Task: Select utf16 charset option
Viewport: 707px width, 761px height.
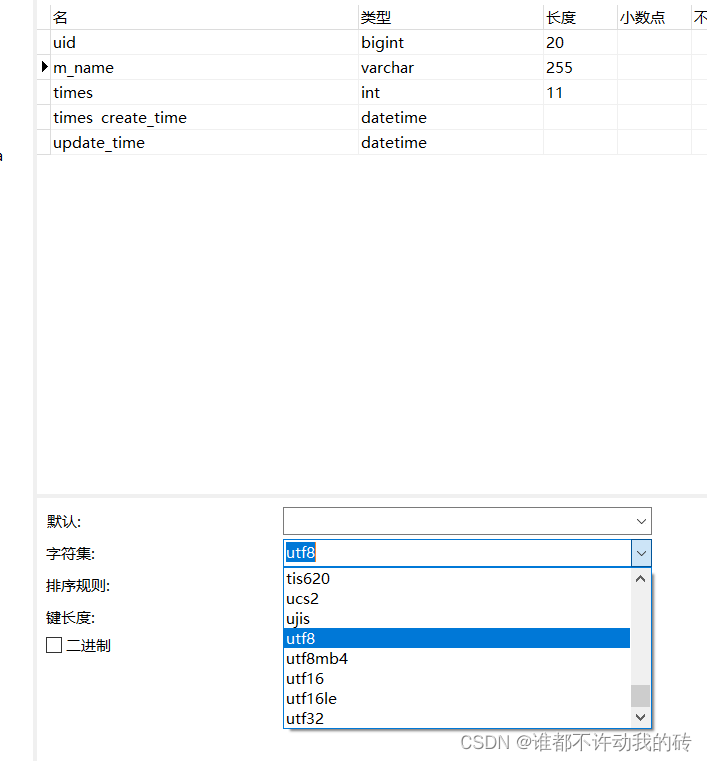Action: pos(457,678)
